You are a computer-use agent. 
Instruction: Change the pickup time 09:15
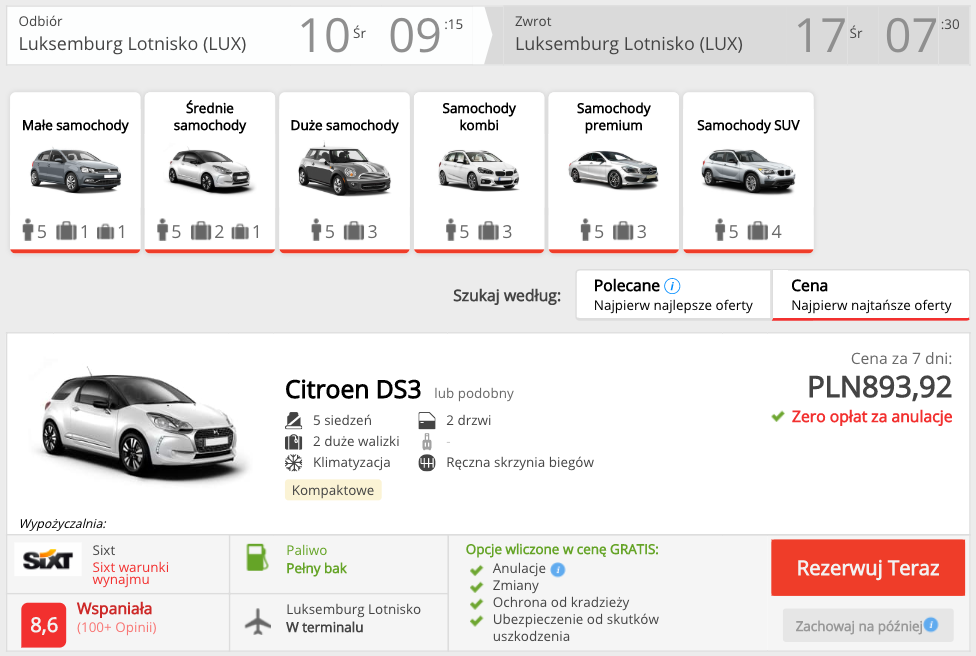pyautogui.click(x=424, y=33)
